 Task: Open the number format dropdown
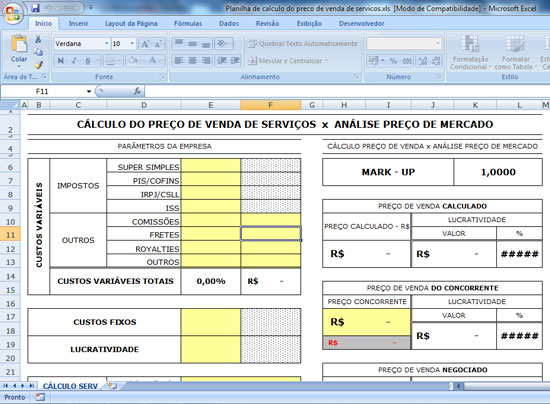click(x=437, y=43)
